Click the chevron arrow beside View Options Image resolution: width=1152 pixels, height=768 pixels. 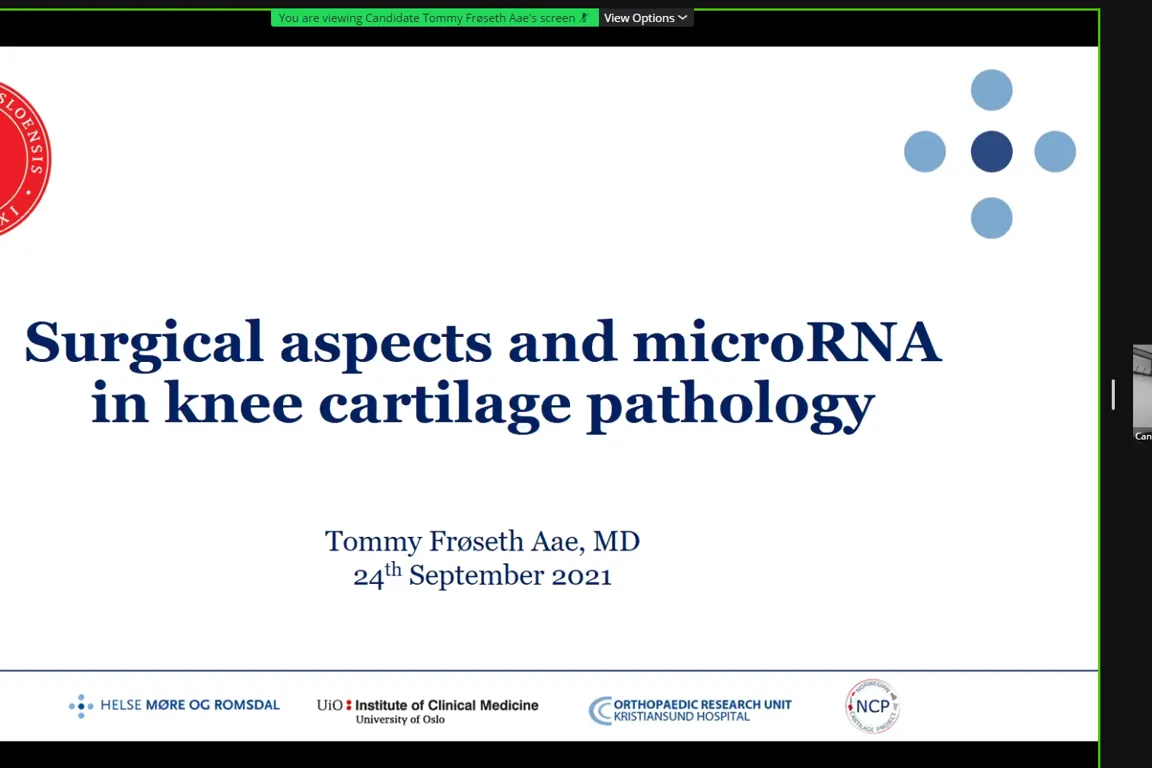coord(683,18)
